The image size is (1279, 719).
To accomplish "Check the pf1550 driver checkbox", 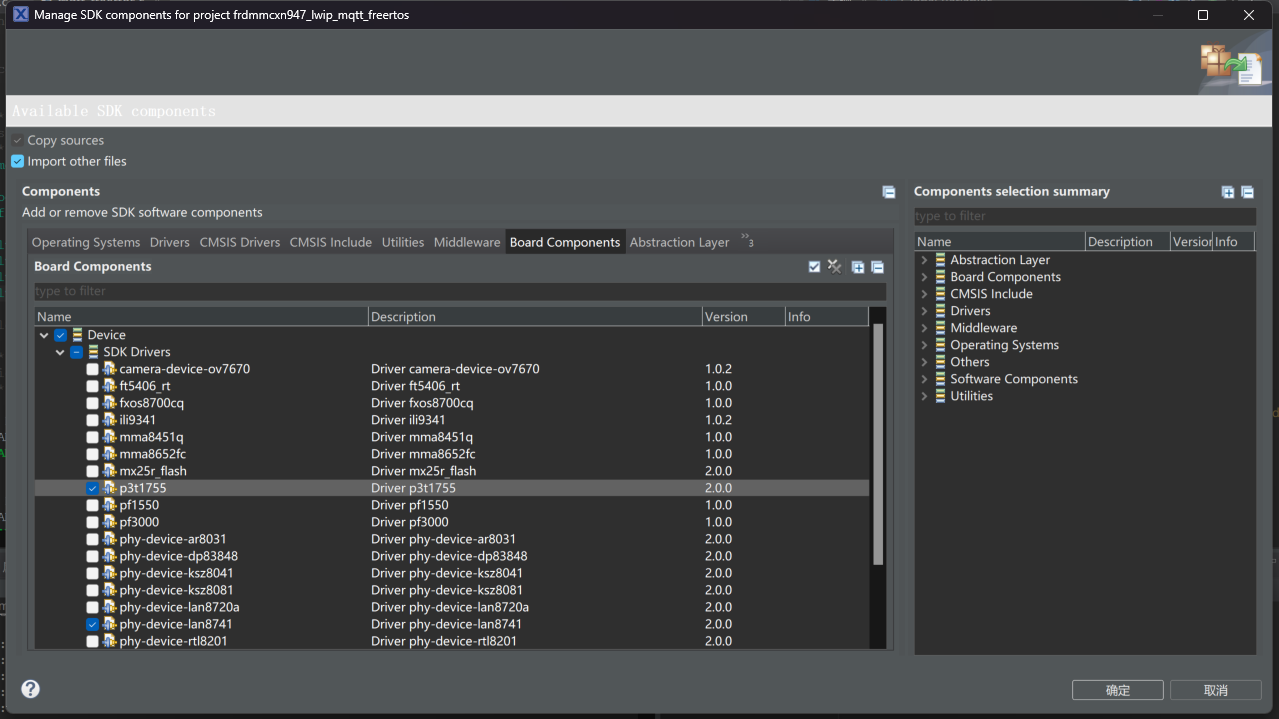I will point(92,505).
